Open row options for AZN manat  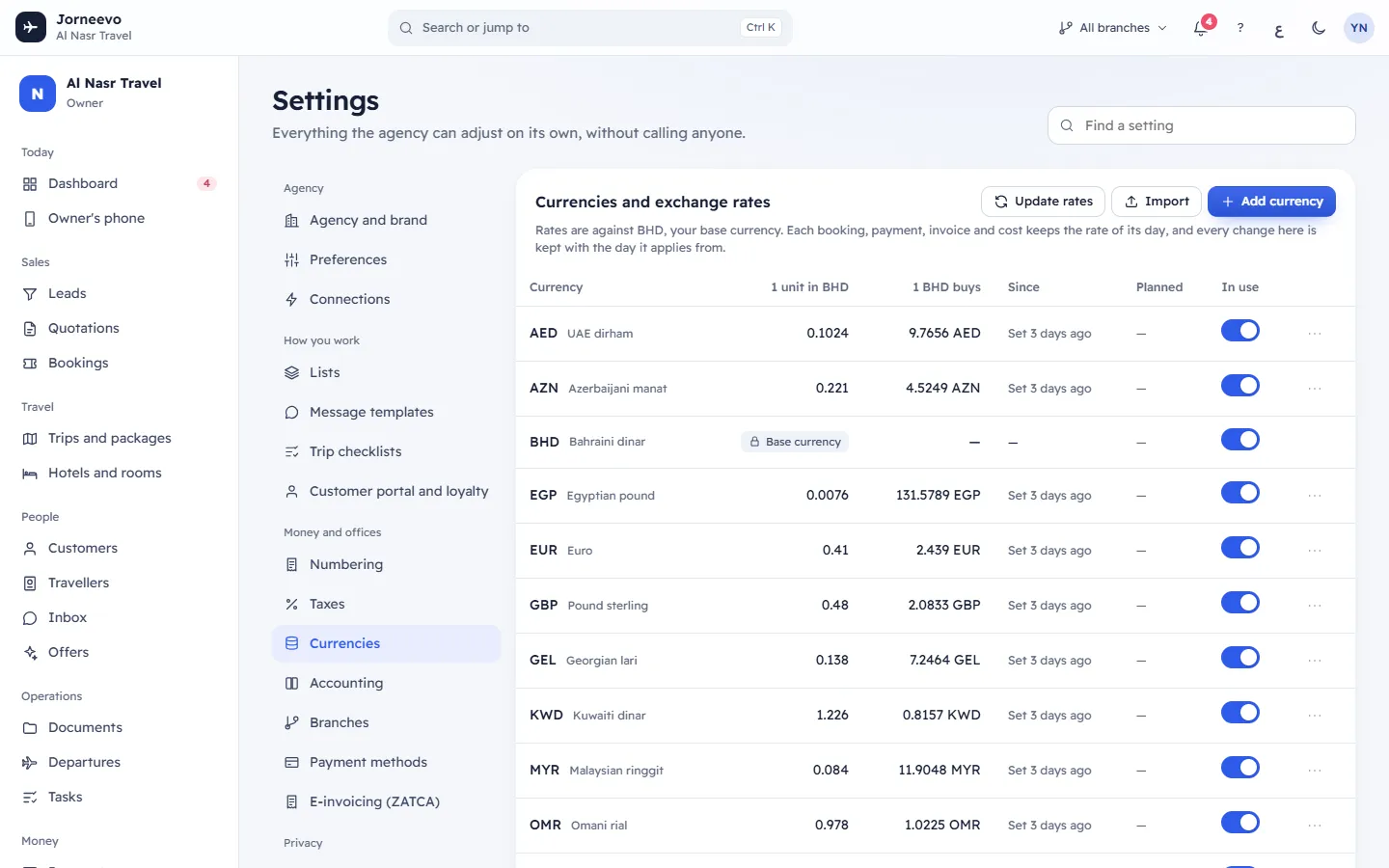point(1315,389)
